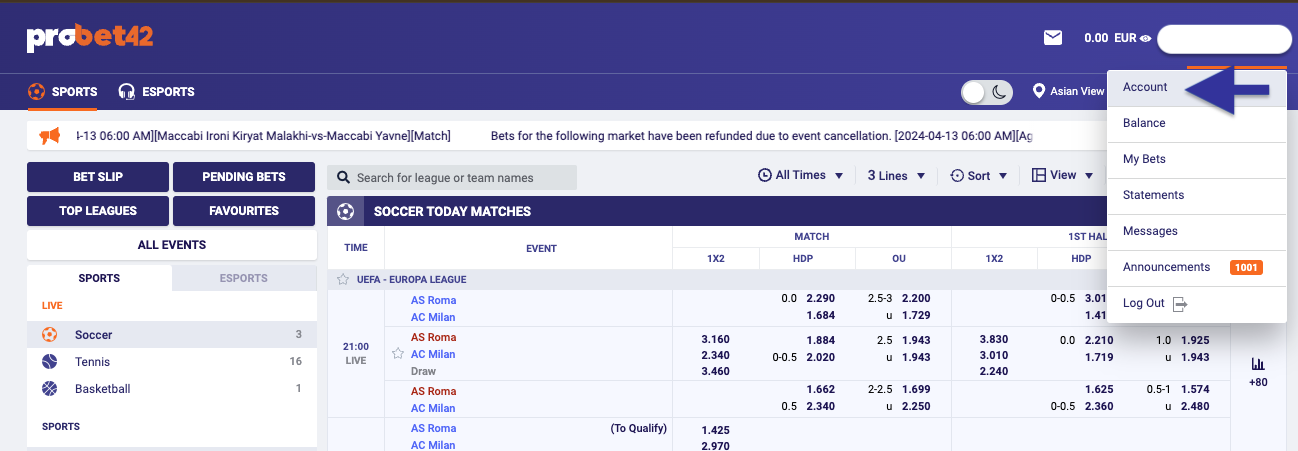
Task: Toggle balance visibility eye icon
Action: 1145,39
